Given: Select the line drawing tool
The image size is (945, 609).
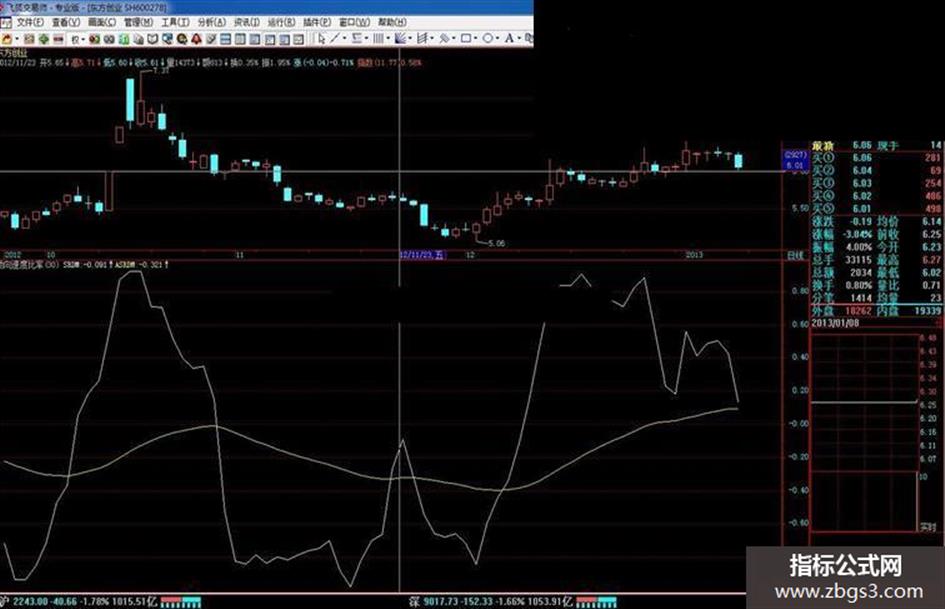Looking at the screenshot, I should point(335,39).
